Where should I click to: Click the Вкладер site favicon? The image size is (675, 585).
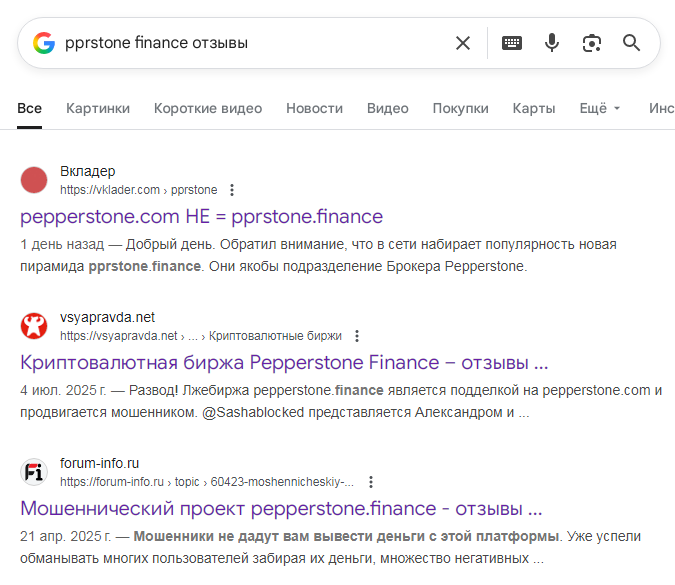coord(35,180)
